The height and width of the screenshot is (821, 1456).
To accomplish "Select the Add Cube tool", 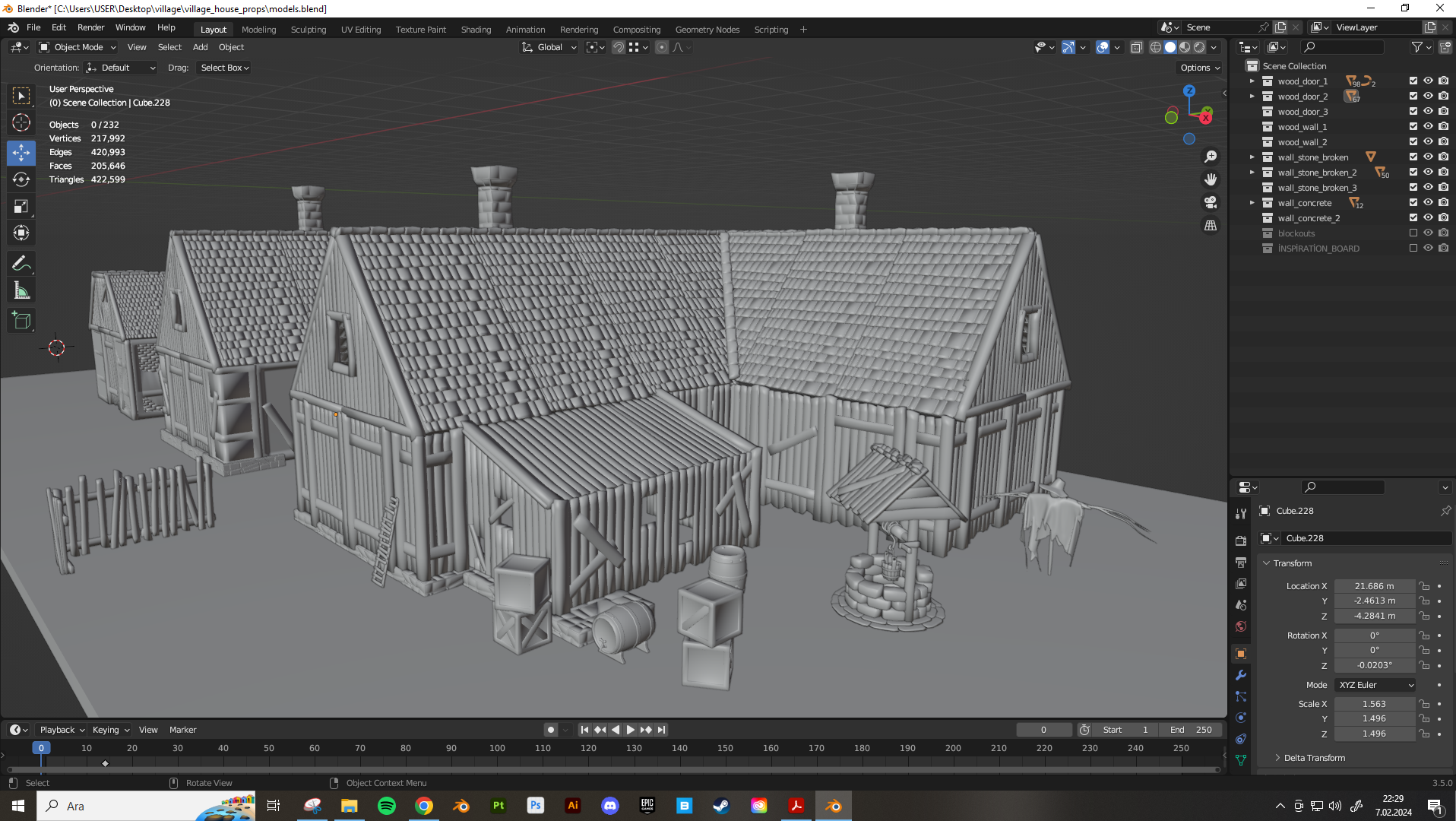I will [21, 321].
